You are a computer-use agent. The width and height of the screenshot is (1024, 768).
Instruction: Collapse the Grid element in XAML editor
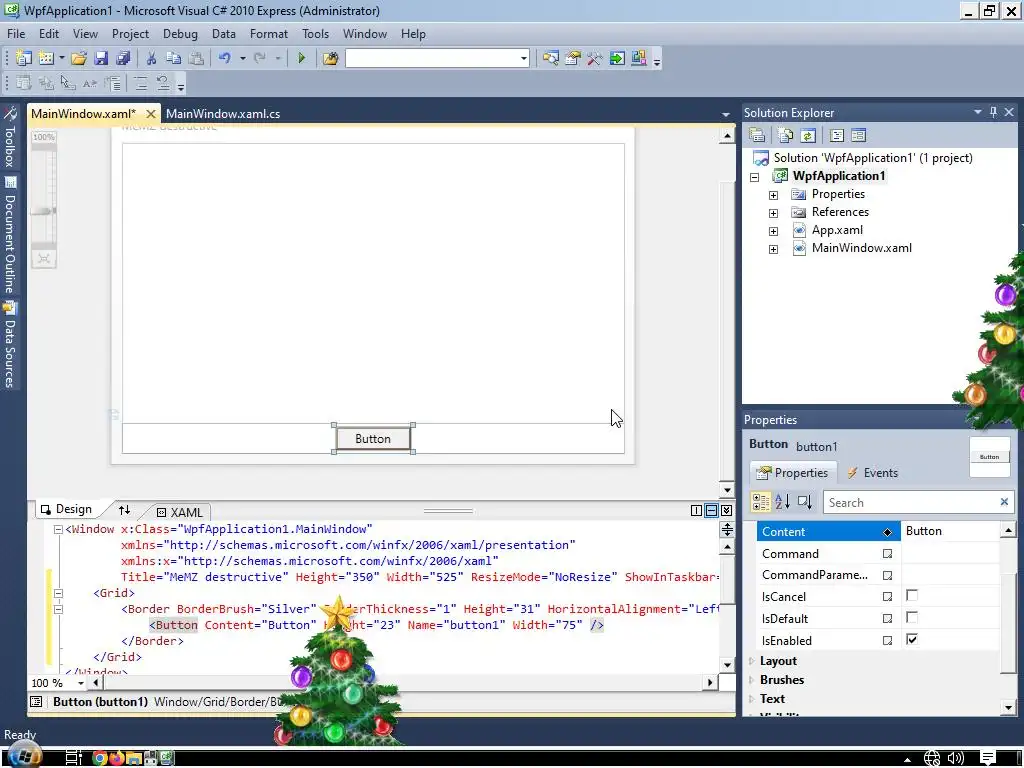[58, 593]
